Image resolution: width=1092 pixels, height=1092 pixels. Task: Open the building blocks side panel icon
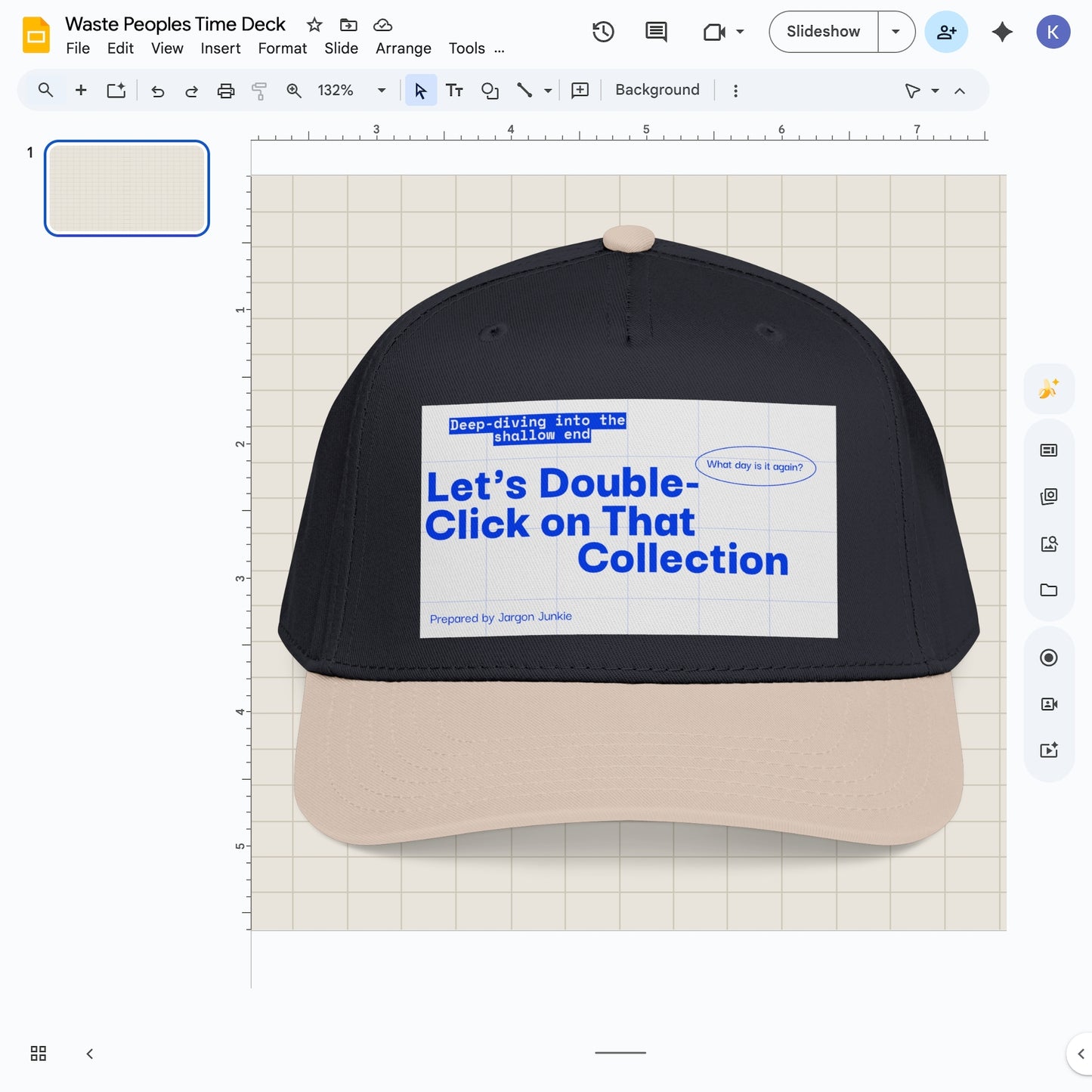tap(1049, 497)
